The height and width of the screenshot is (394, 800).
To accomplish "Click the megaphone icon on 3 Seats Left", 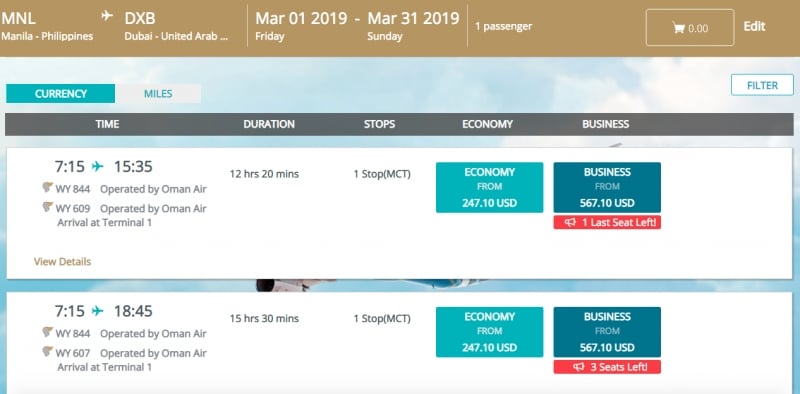I will (x=579, y=367).
